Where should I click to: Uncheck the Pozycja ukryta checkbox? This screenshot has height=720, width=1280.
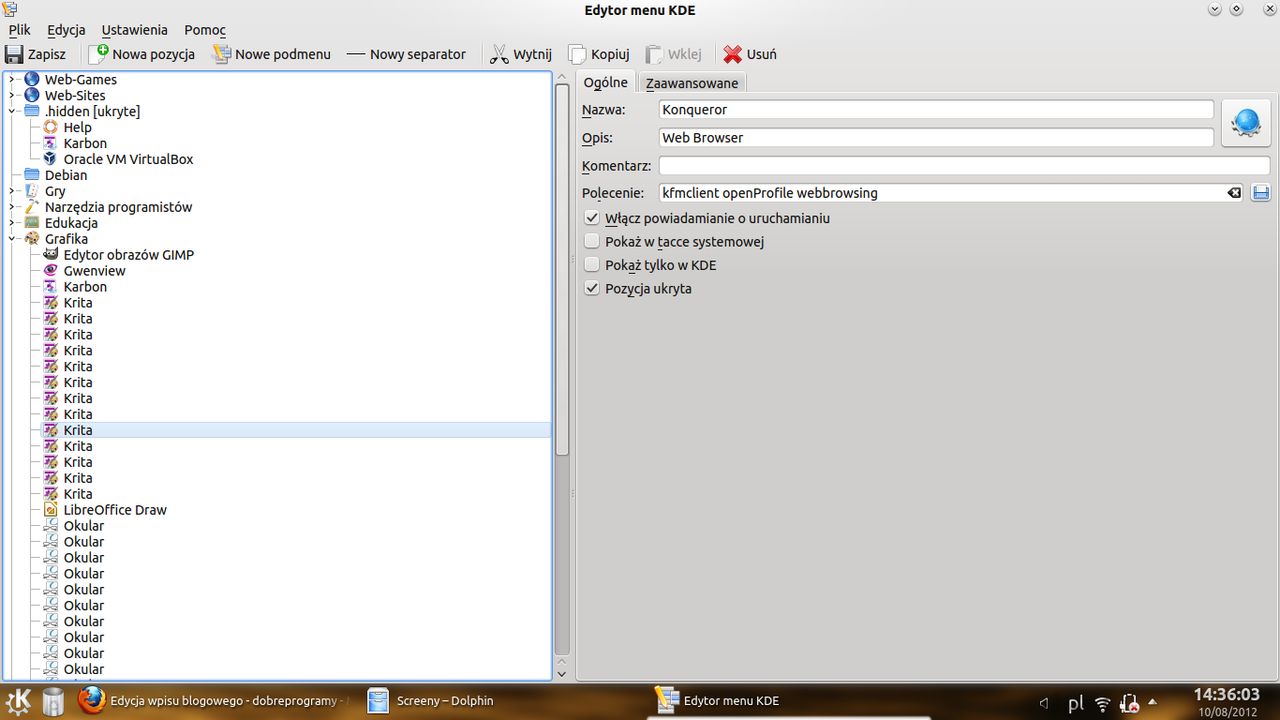coord(592,288)
